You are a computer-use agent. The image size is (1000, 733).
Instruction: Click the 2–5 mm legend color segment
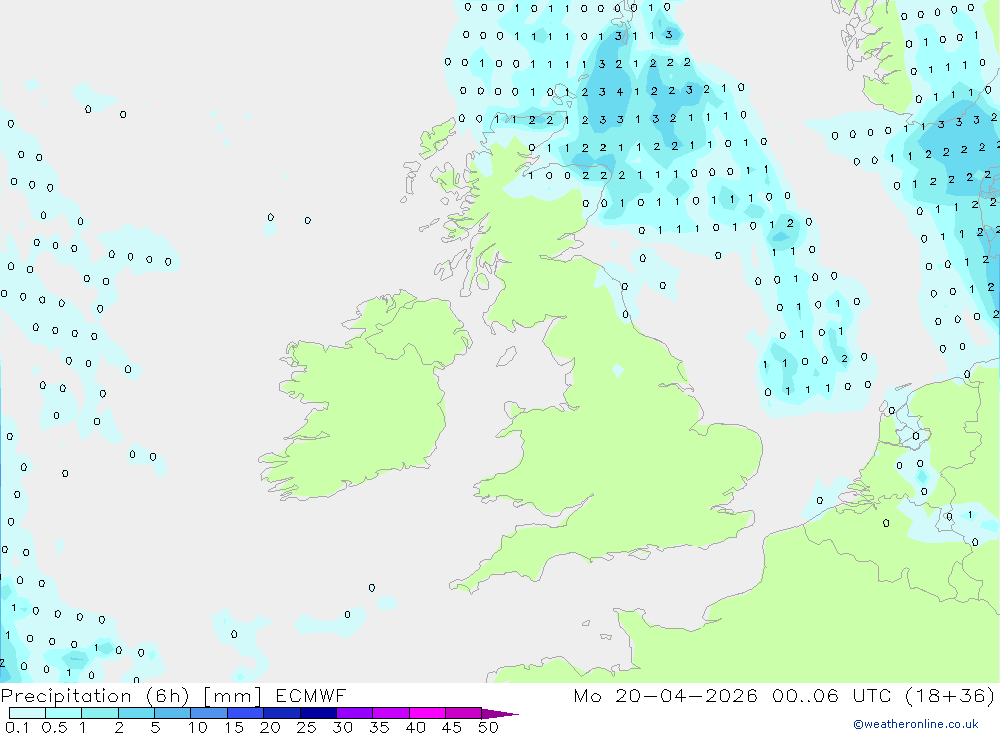pyautogui.click(x=136, y=713)
